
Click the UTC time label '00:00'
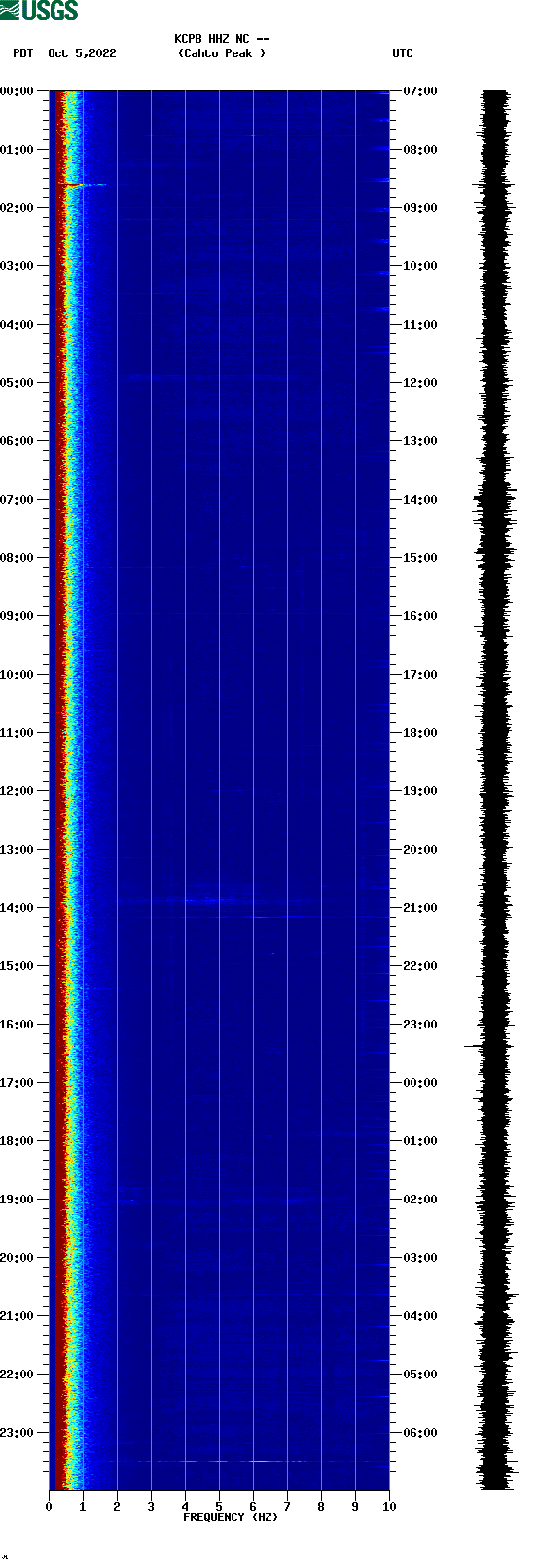tap(420, 1083)
